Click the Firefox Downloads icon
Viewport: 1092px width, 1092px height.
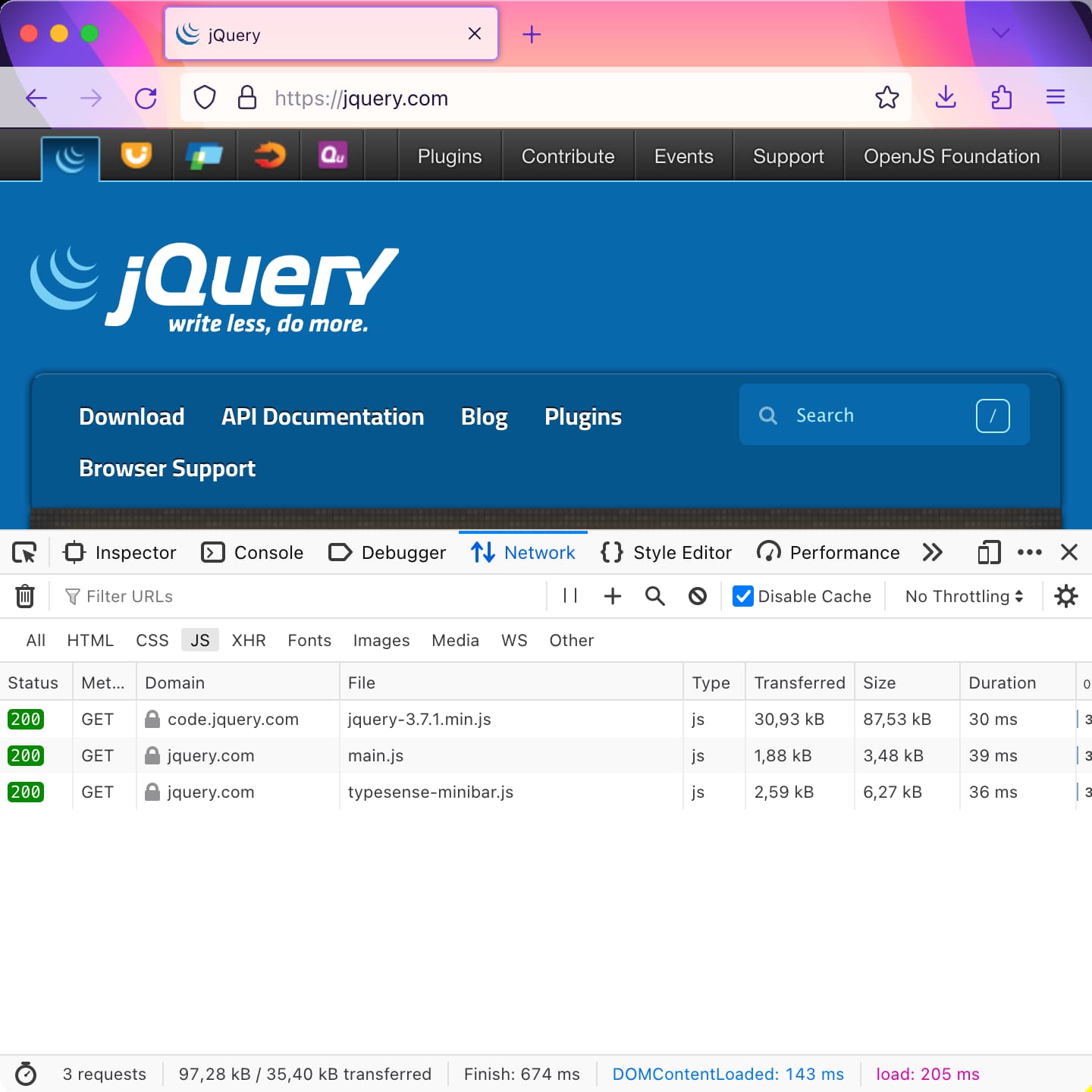coord(945,98)
